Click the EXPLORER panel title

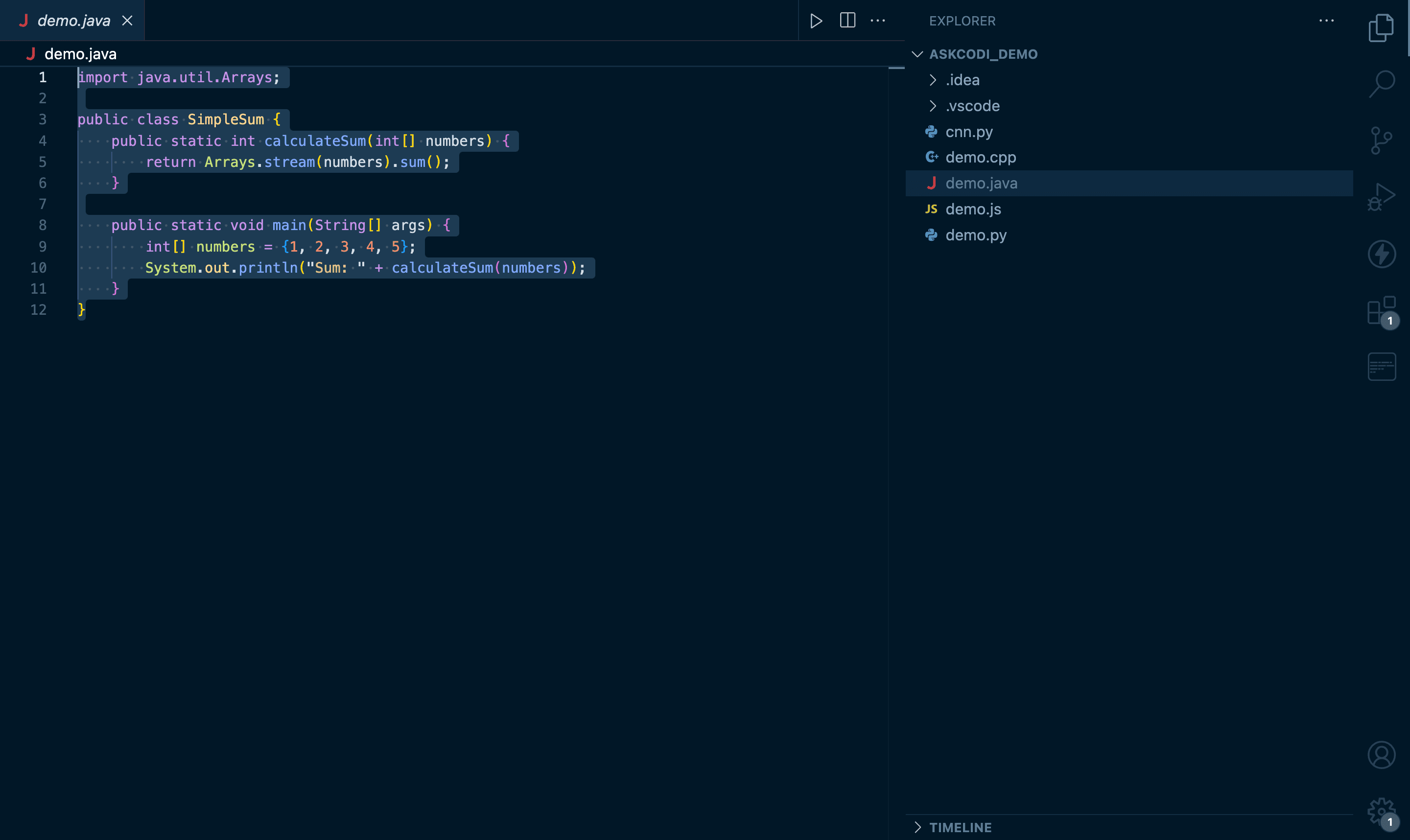click(962, 21)
